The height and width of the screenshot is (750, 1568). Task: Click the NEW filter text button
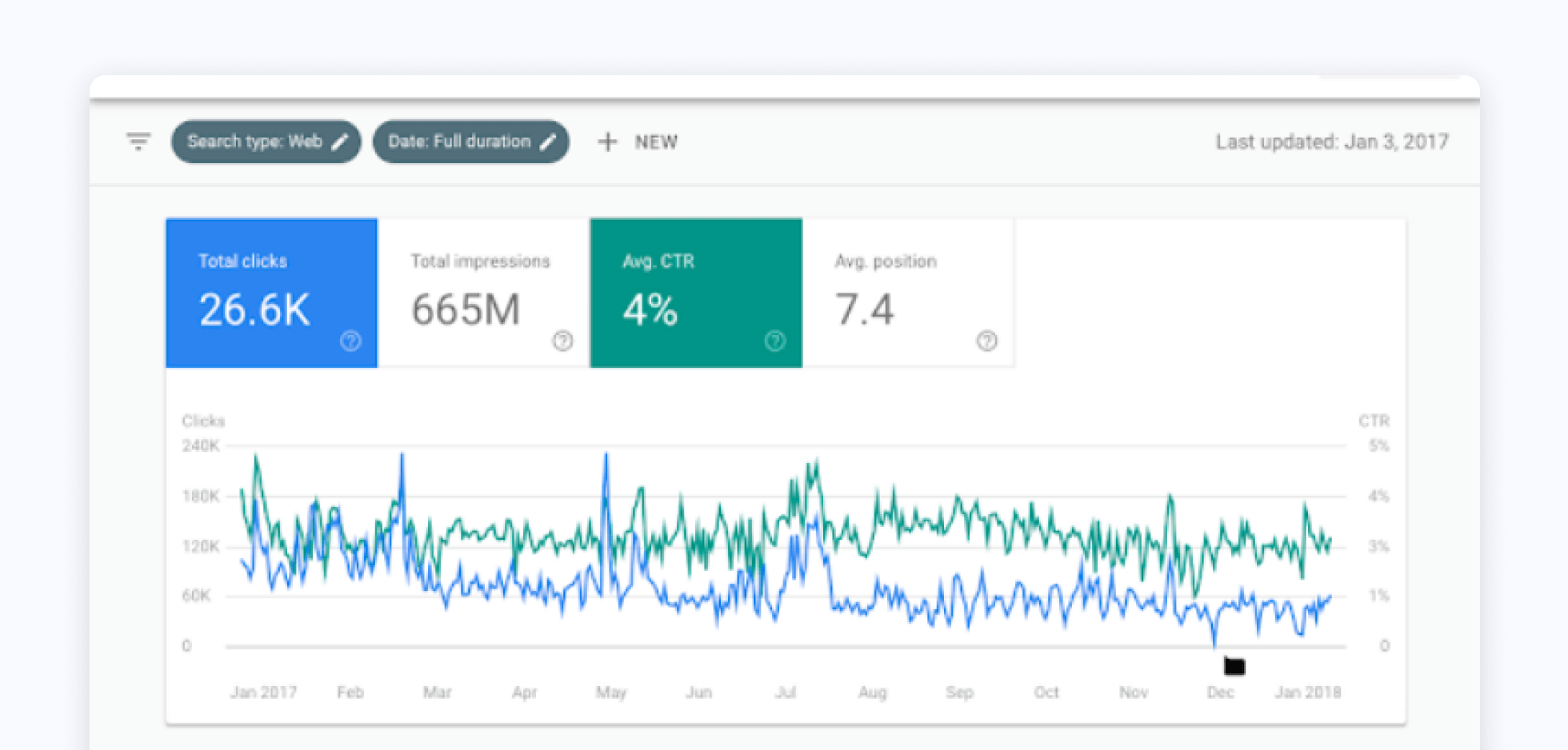point(656,142)
